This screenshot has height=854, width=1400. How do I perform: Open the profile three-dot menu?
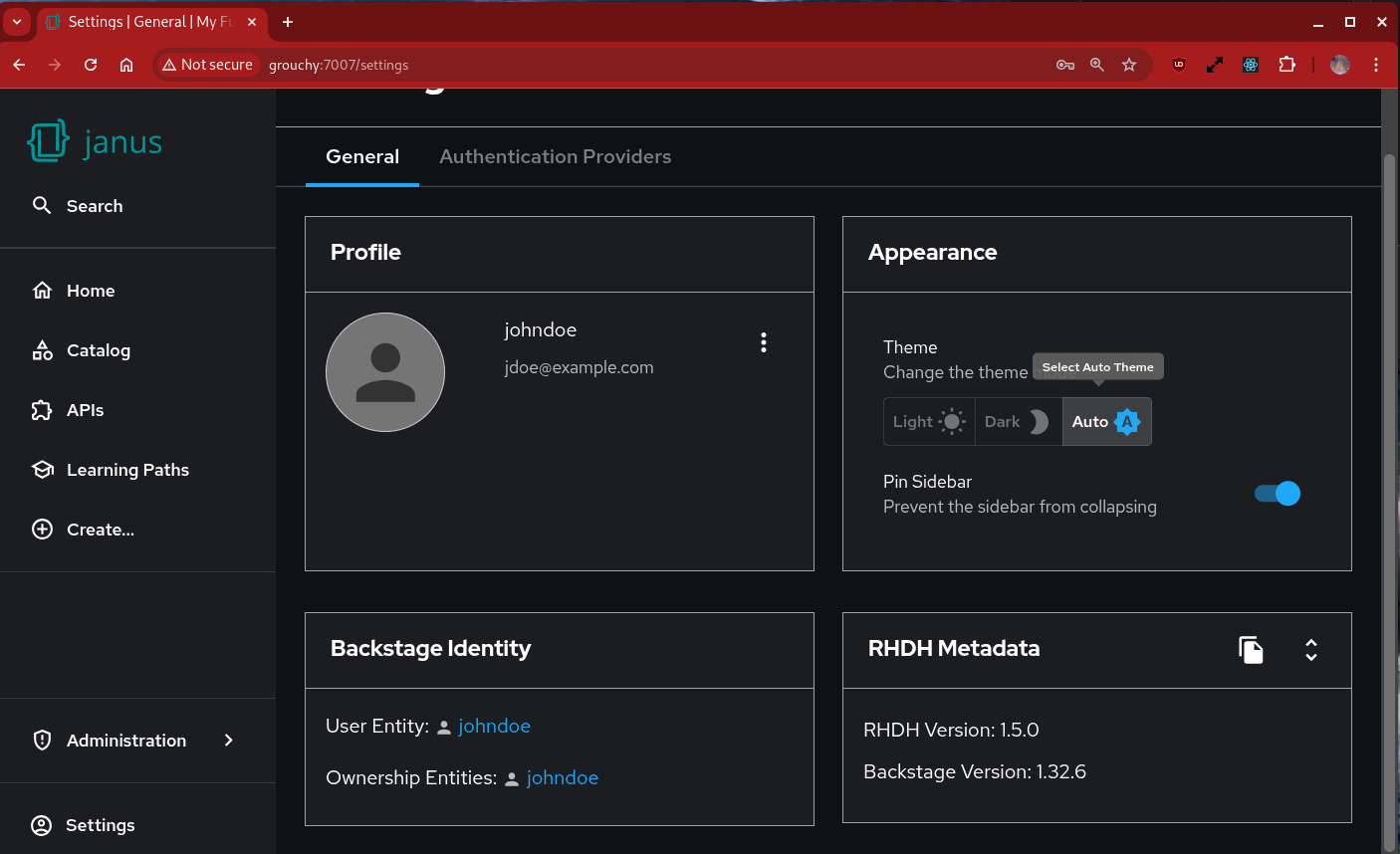pyautogui.click(x=764, y=342)
